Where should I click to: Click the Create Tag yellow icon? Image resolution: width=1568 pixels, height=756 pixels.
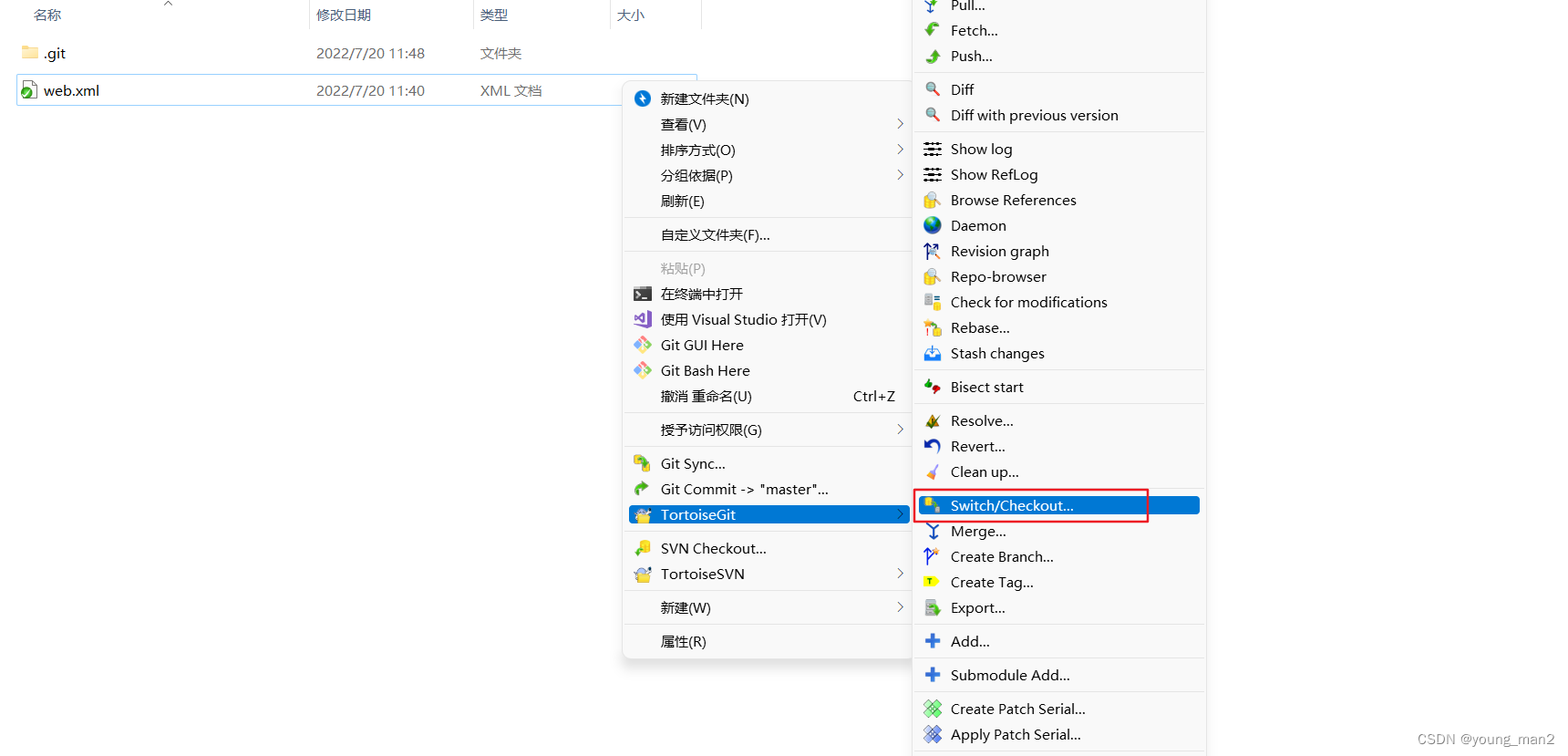(933, 582)
